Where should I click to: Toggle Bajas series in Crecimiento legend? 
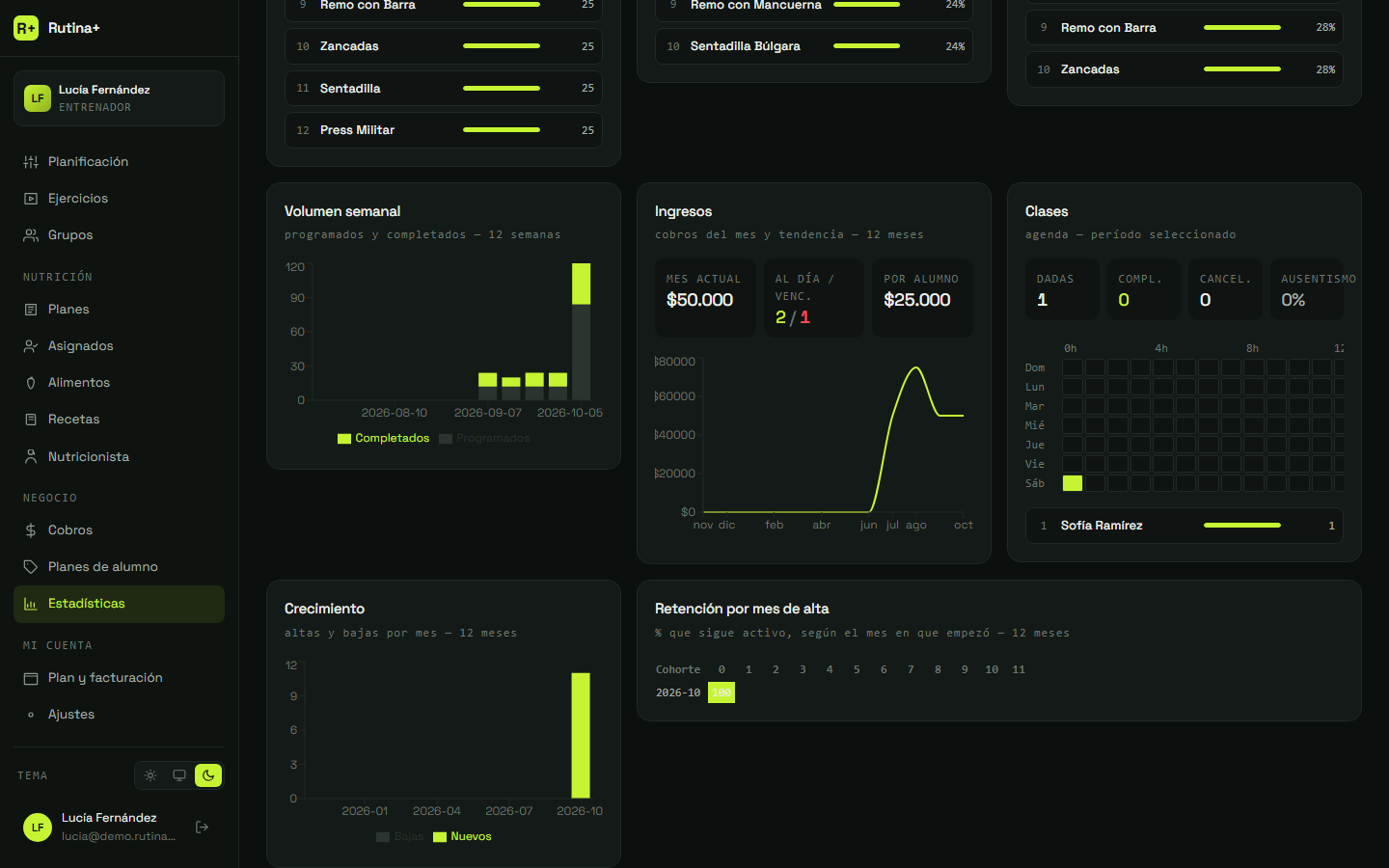[x=400, y=836]
